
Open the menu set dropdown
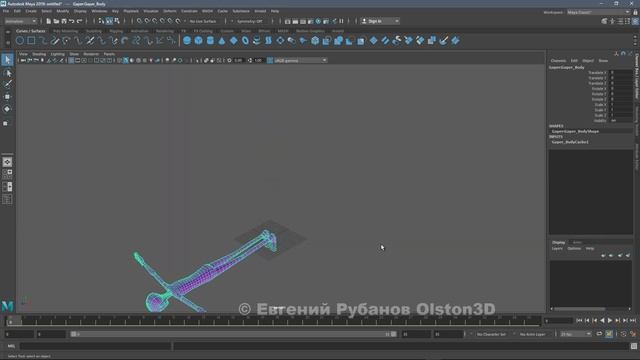point(20,21)
